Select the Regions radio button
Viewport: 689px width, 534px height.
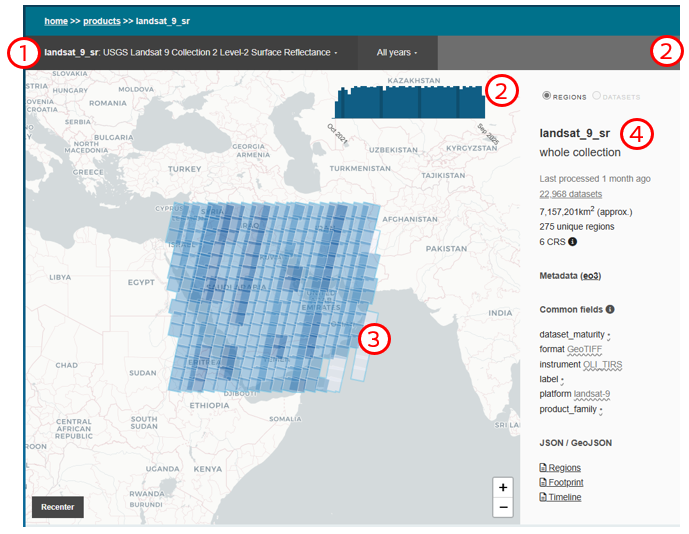pyautogui.click(x=547, y=95)
